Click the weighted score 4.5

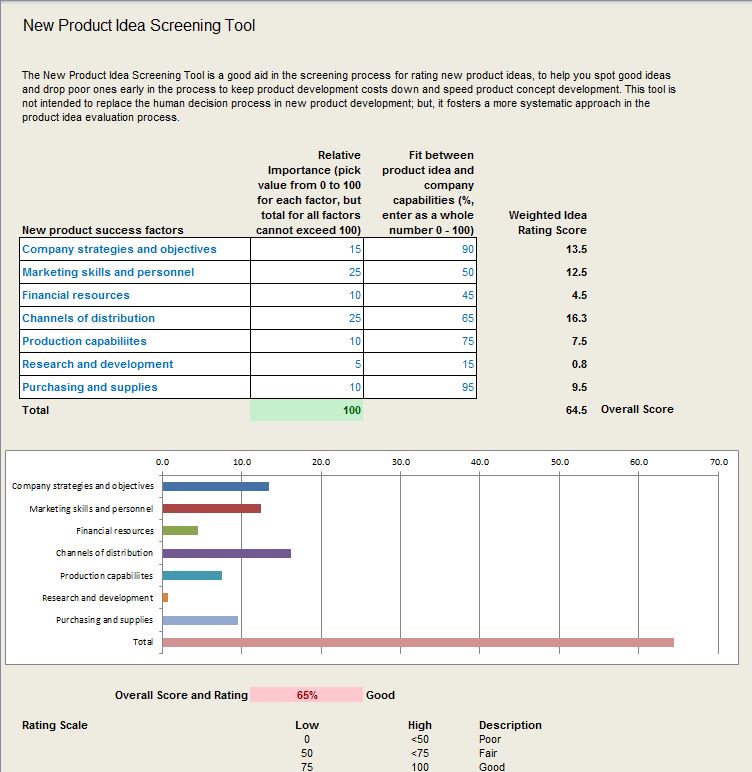point(579,295)
